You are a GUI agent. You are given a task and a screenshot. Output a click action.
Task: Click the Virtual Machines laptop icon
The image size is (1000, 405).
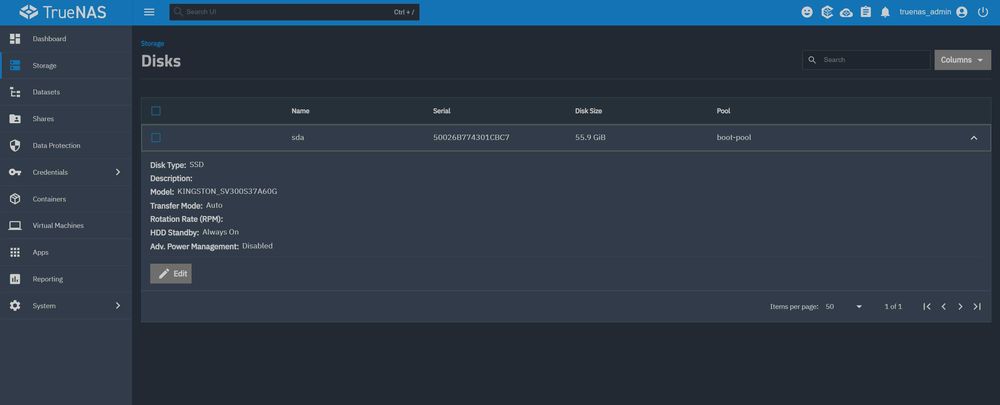[15, 226]
